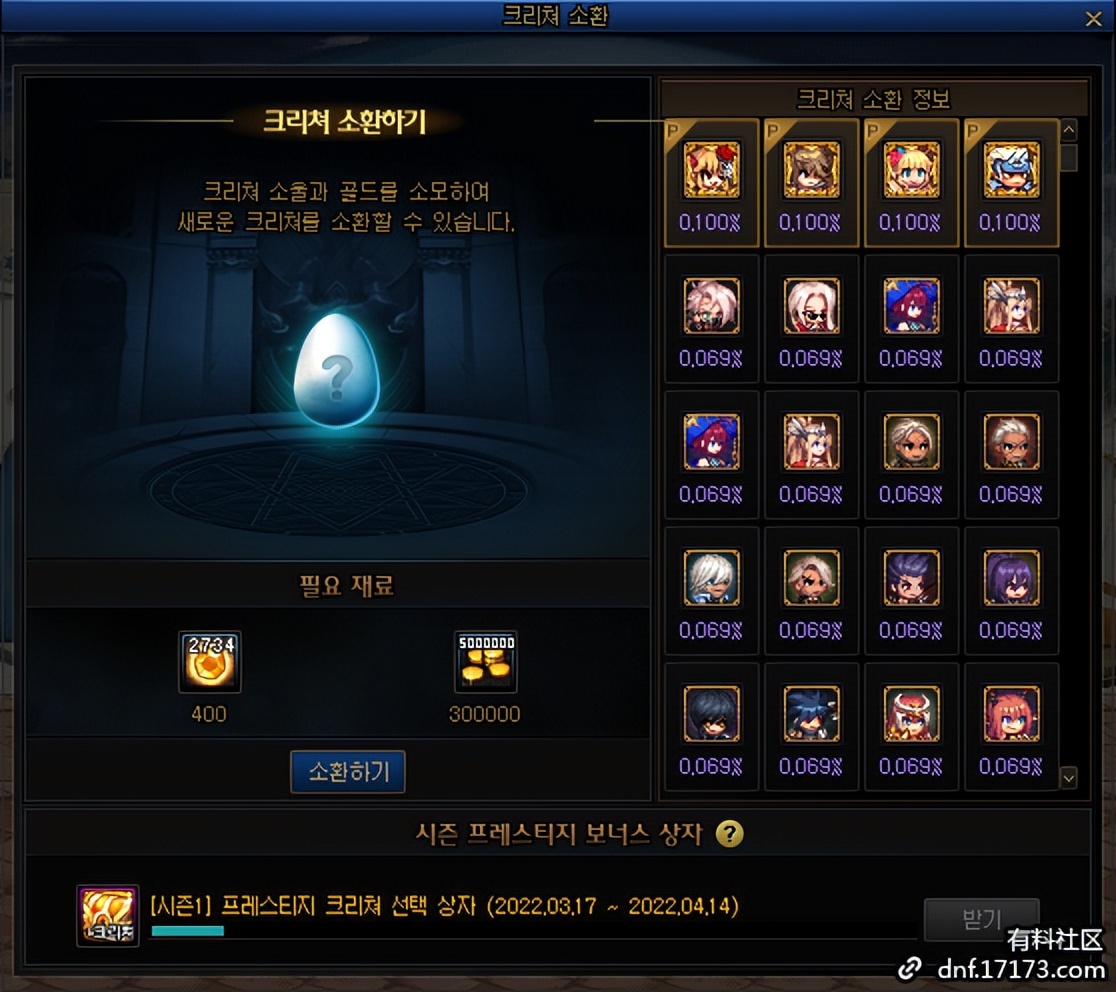Click the 크리쳐 소환 정보 panel header
Viewport: 1116px width, 992px height.
873,99
